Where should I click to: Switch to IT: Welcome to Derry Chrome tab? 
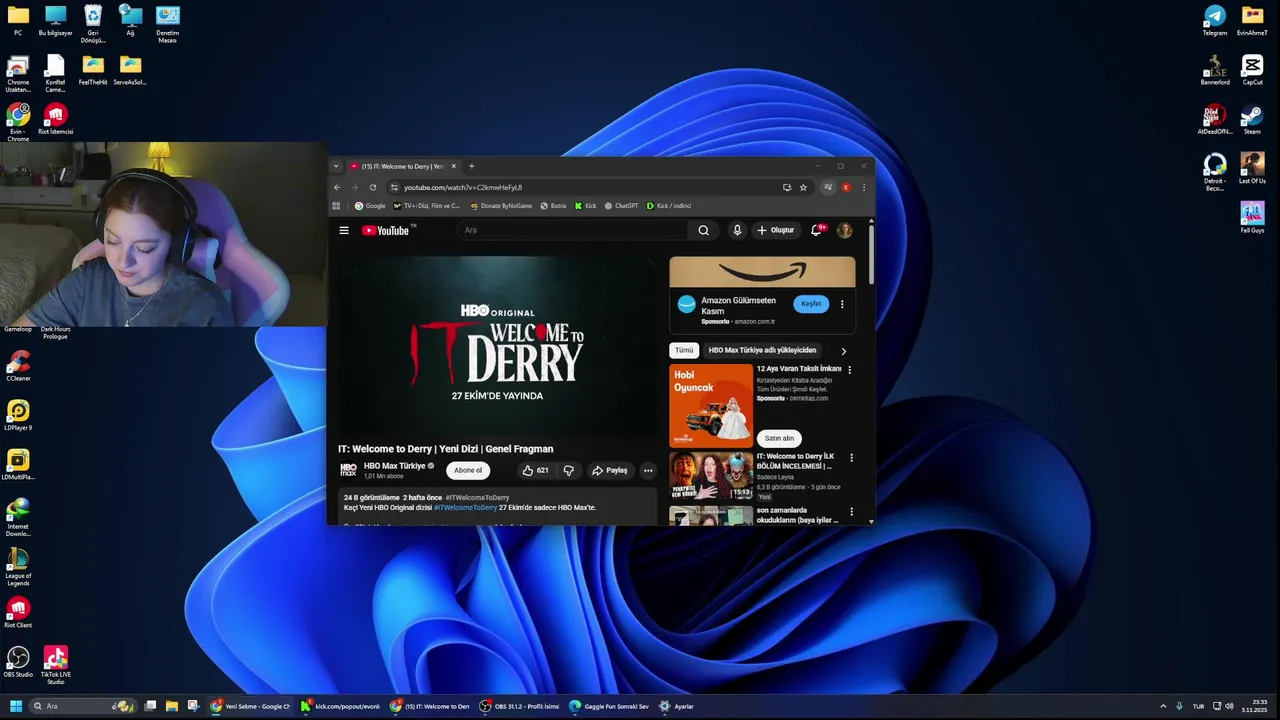(x=403, y=166)
